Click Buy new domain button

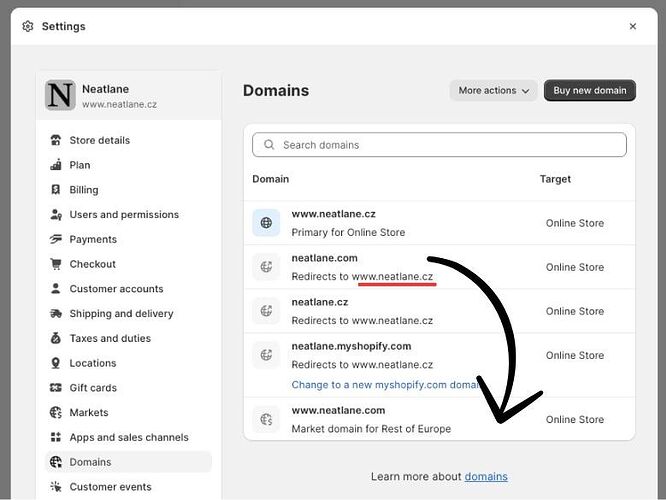pyautogui.click(x=590, y=90)
